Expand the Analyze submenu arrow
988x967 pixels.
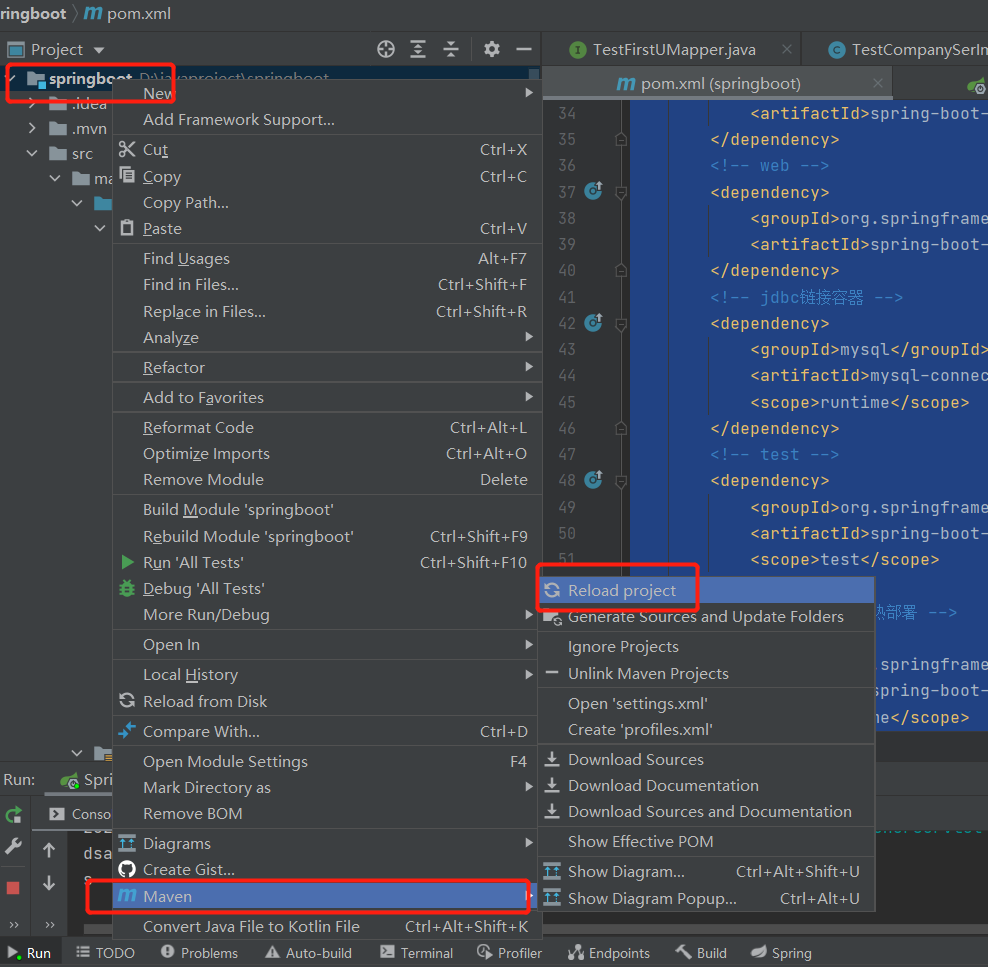pyautogui.click(x=529, y=337)
